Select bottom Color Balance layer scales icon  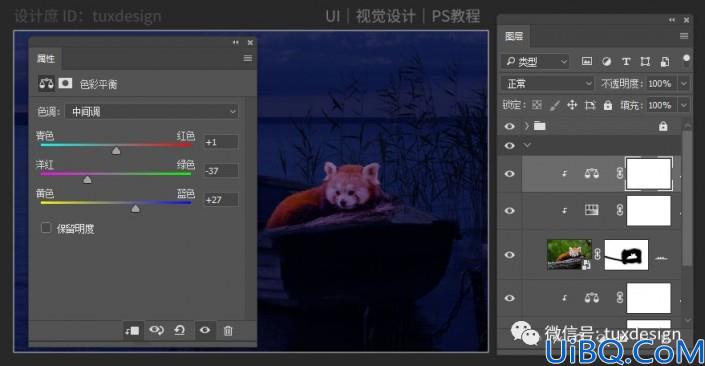point(591,298)
